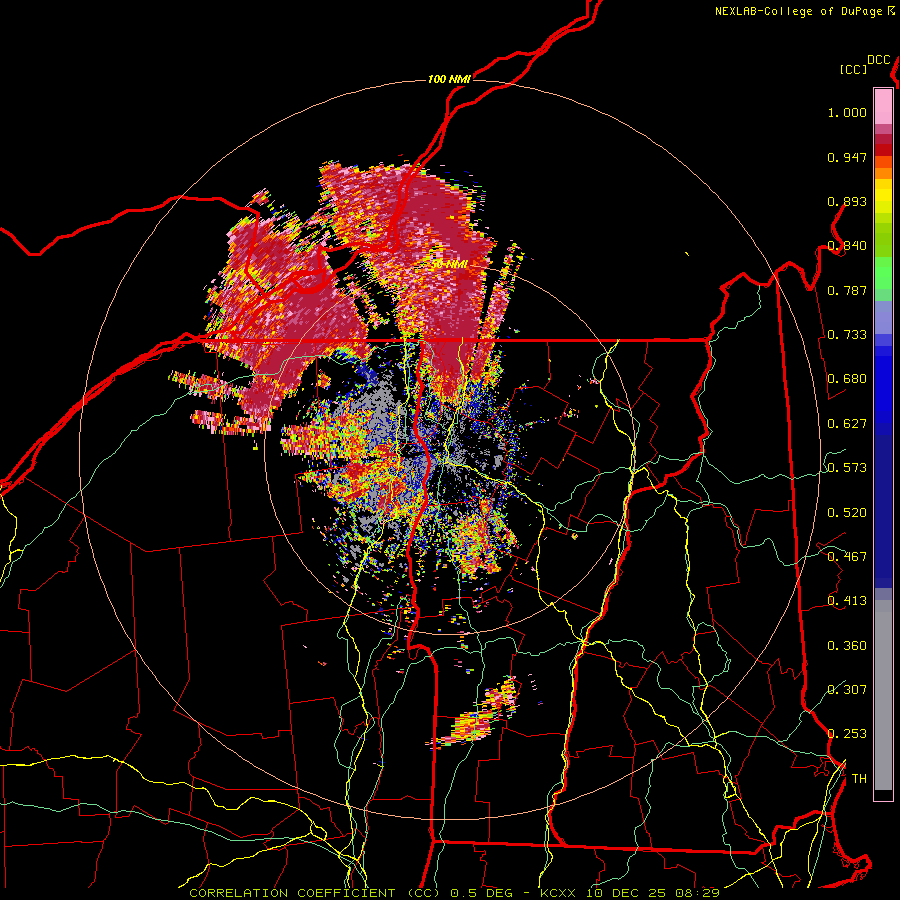Click the light pink swatch atop color bar
The width and height of the screenshot is (900, 900).
[883, 106]
